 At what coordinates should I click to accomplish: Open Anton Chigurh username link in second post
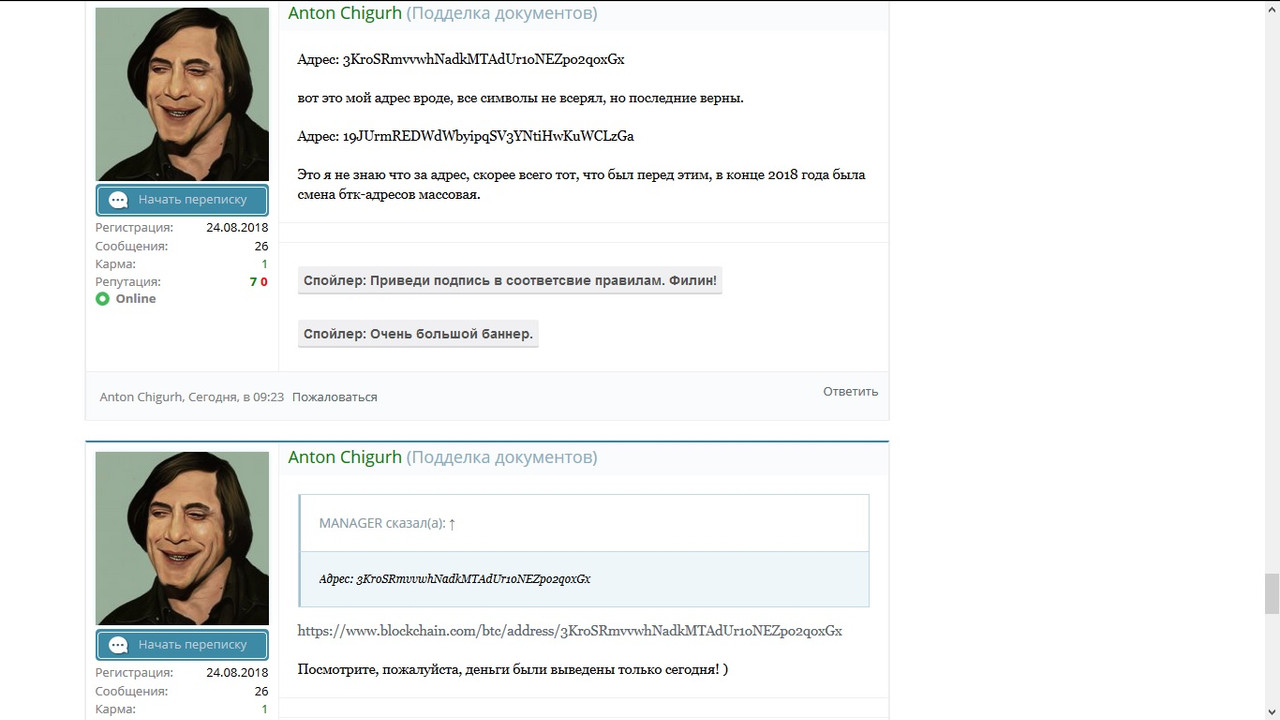(345, 457)
